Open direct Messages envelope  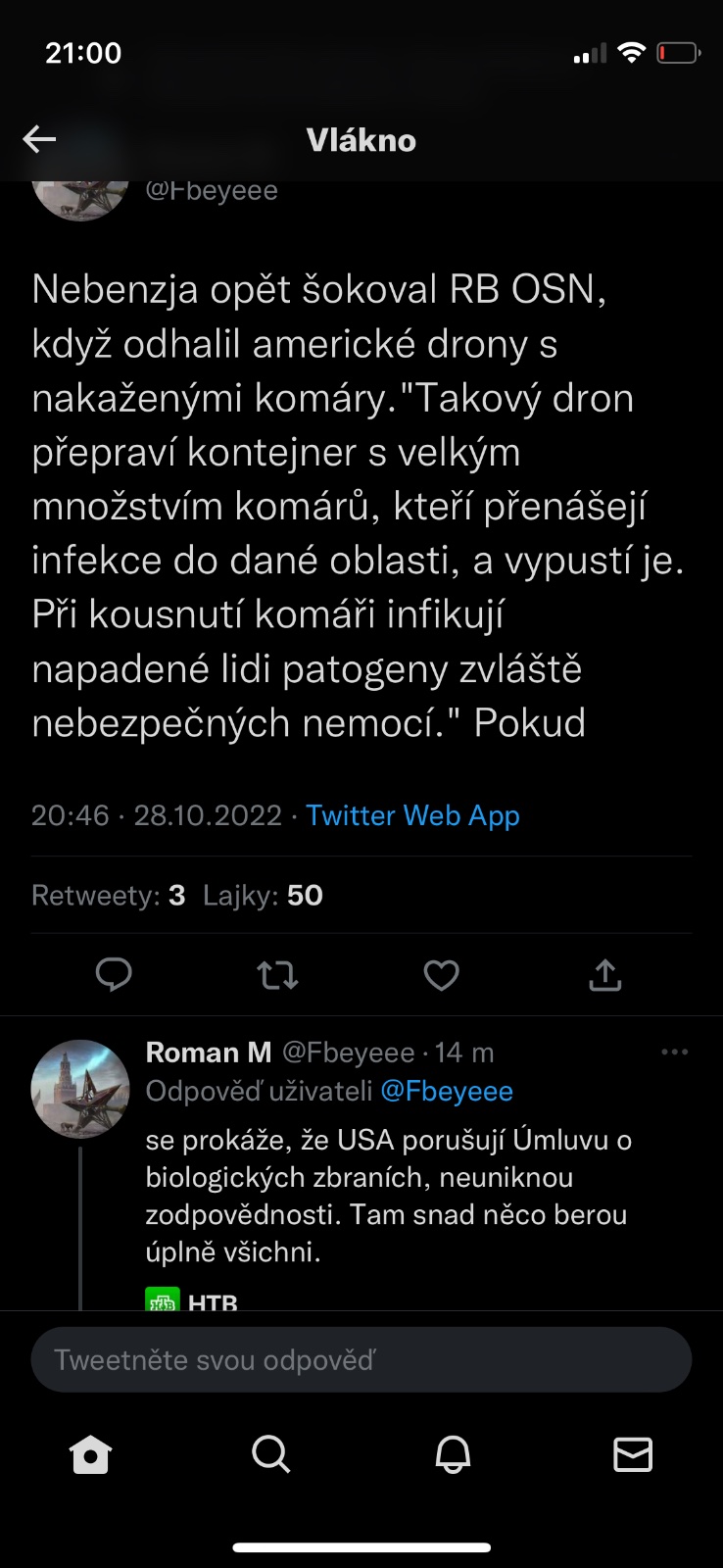point(633,1454)
